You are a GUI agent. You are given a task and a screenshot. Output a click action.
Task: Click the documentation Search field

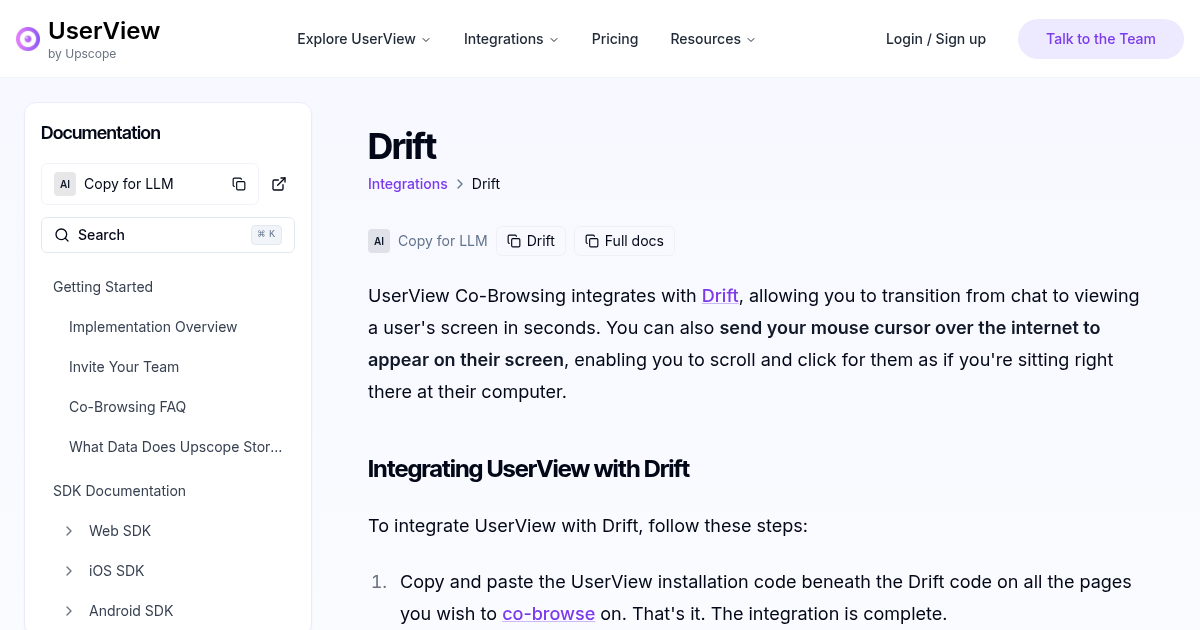pyautogui.click(x=168, y=235)
